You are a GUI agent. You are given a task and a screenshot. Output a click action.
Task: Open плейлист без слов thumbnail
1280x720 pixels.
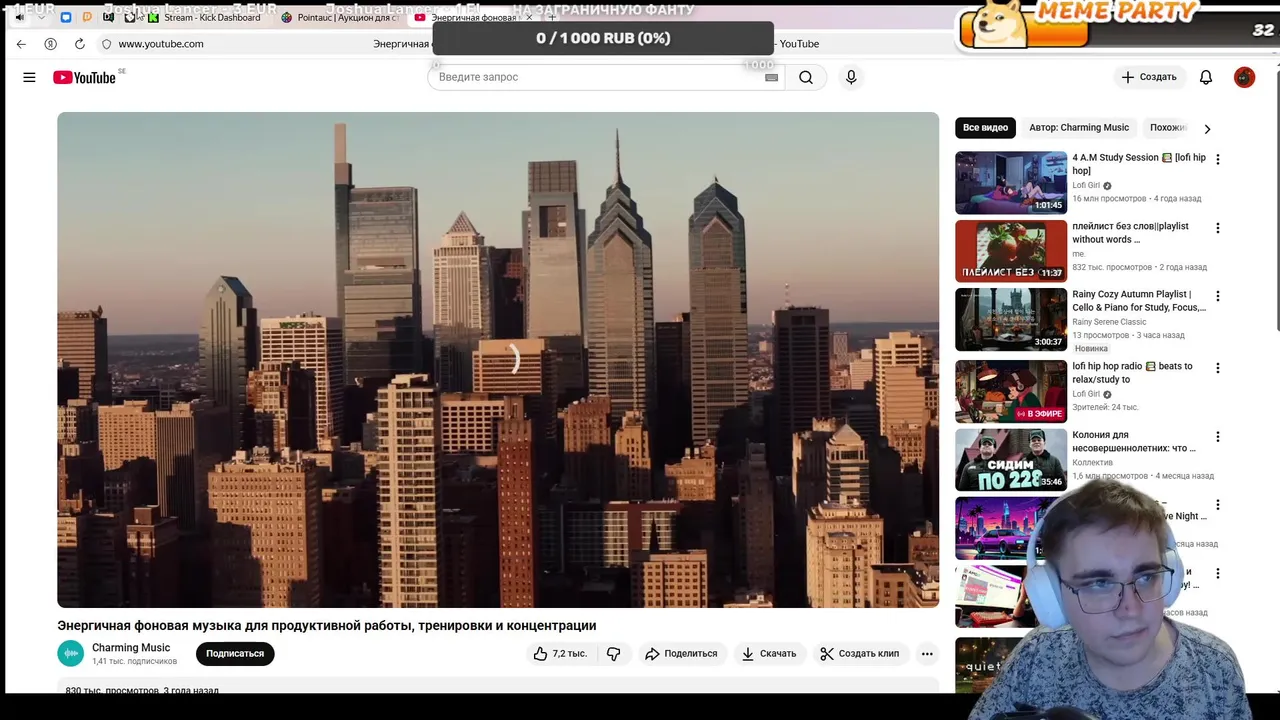pyautogui.click(x=1011, y=251)
